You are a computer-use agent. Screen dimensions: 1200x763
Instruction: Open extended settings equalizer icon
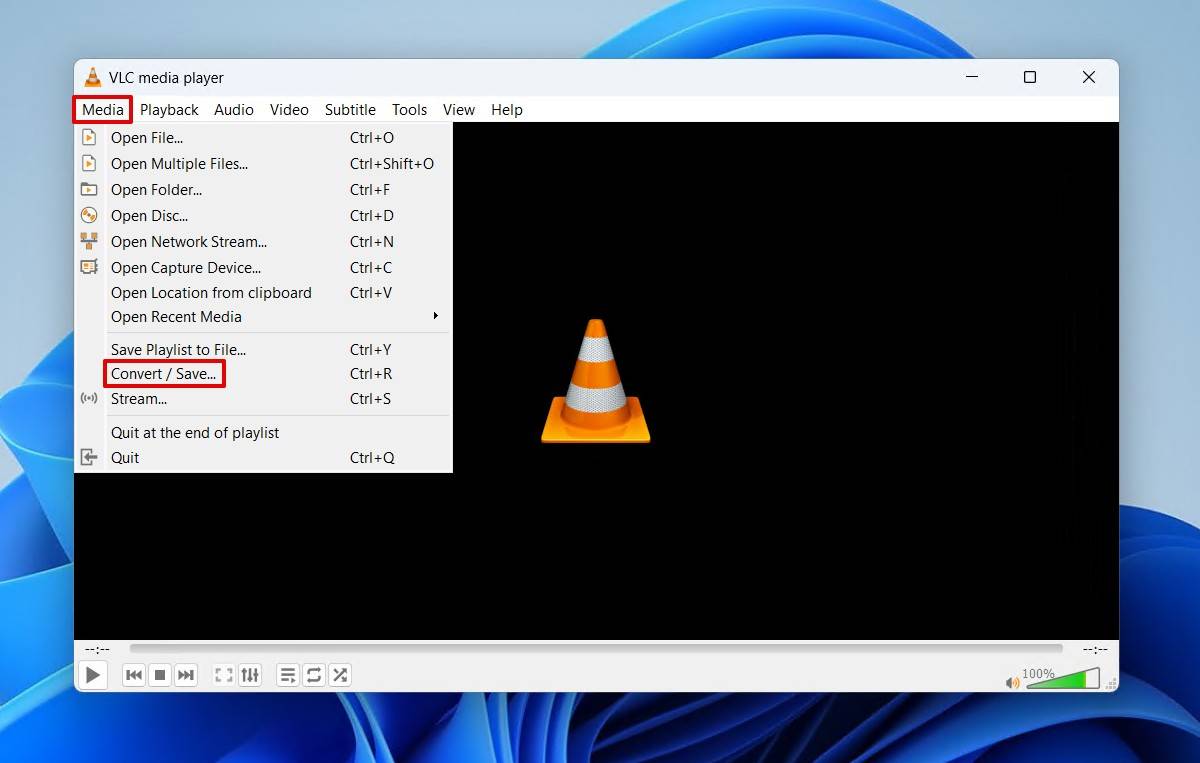[x=250, y=675]
